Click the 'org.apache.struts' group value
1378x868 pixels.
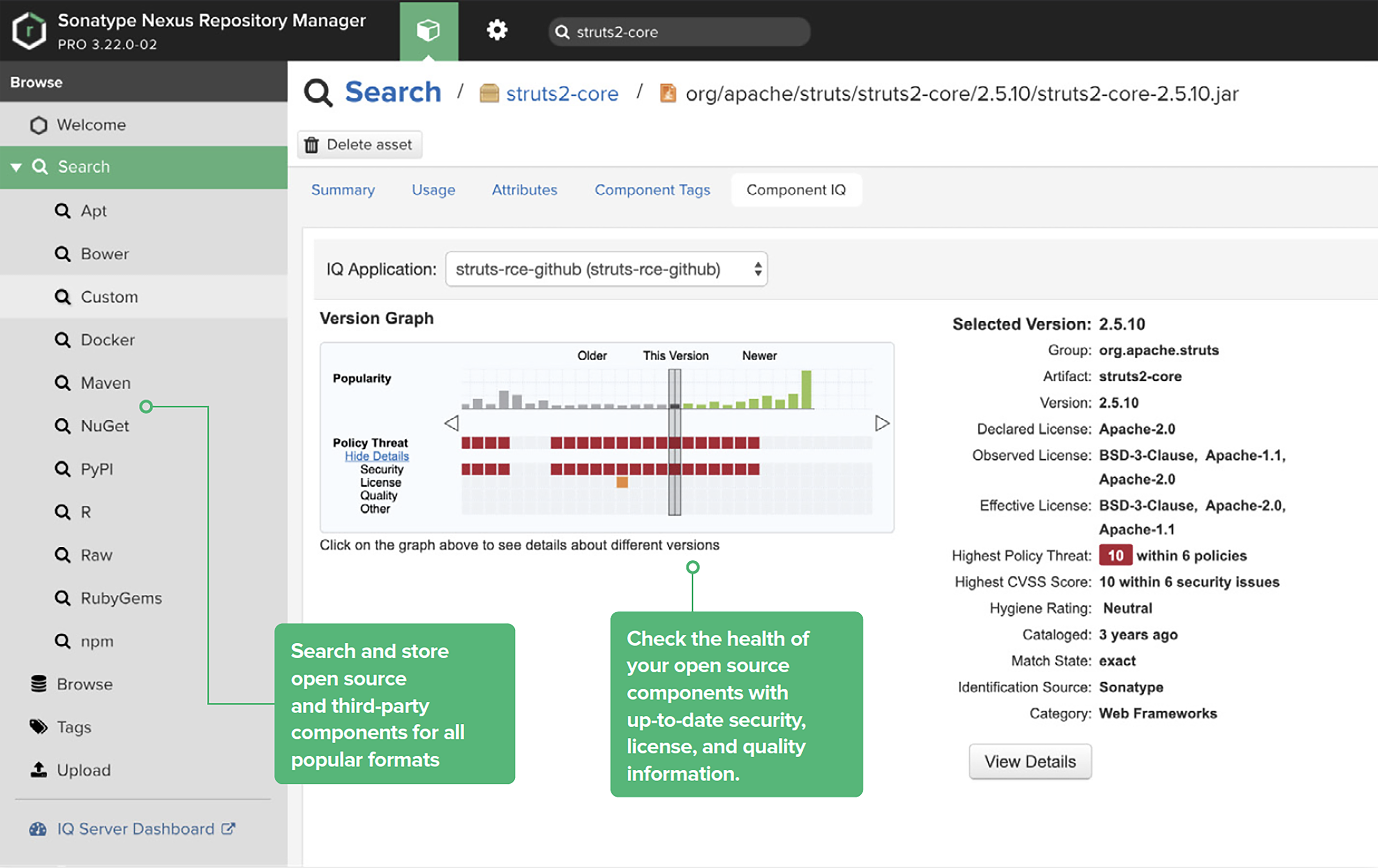click(x=1159, y=350)
